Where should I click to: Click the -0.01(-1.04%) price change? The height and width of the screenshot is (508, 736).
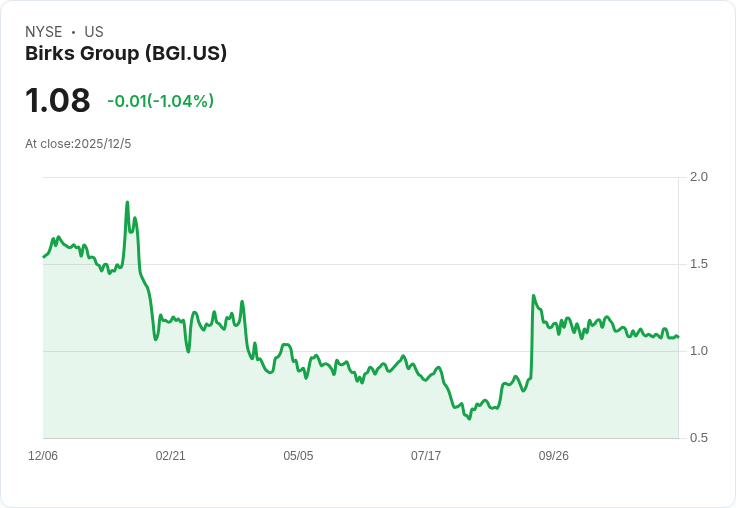[160, 101]
